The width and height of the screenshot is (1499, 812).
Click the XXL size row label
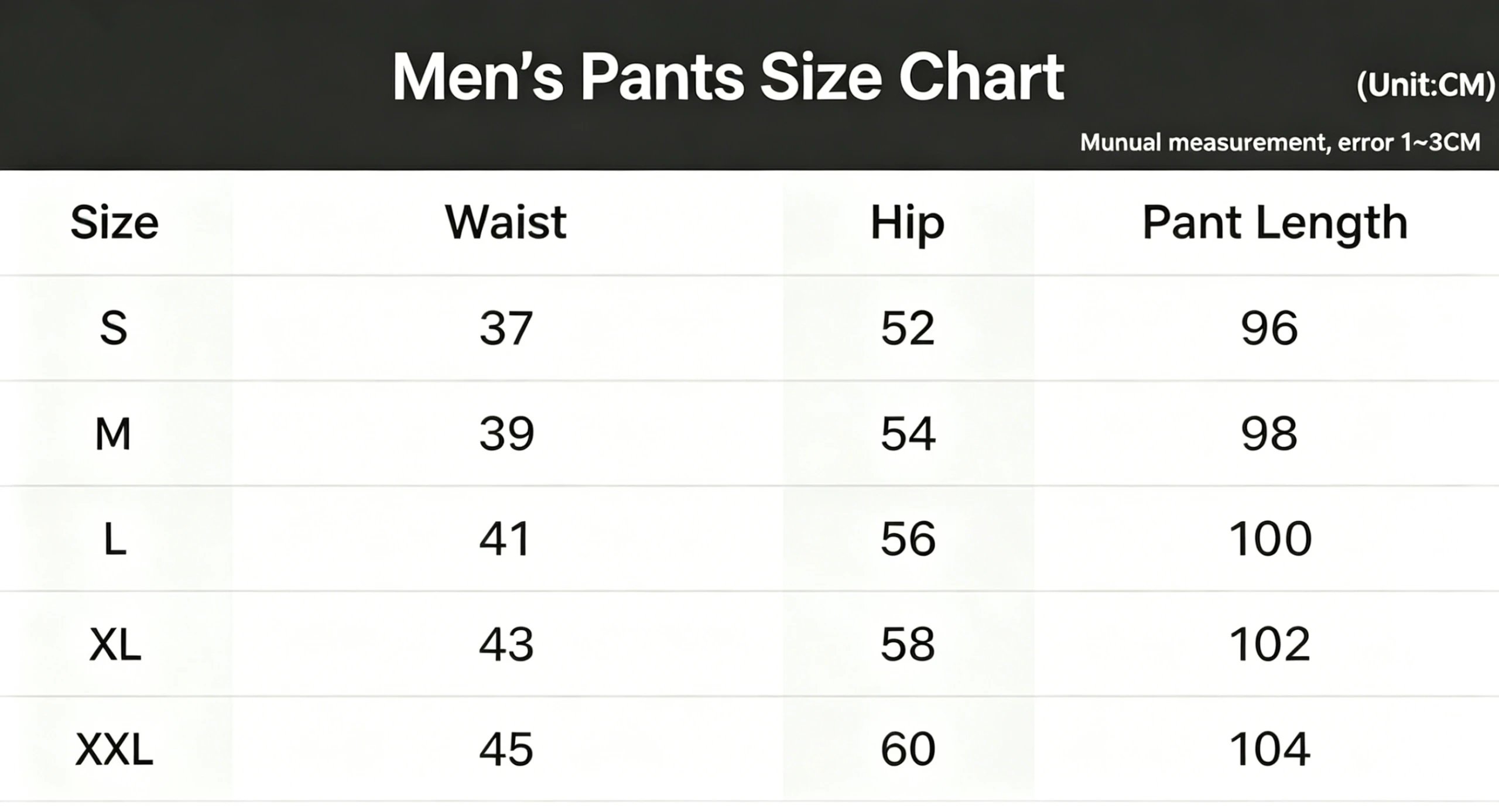tap(114, 750)
